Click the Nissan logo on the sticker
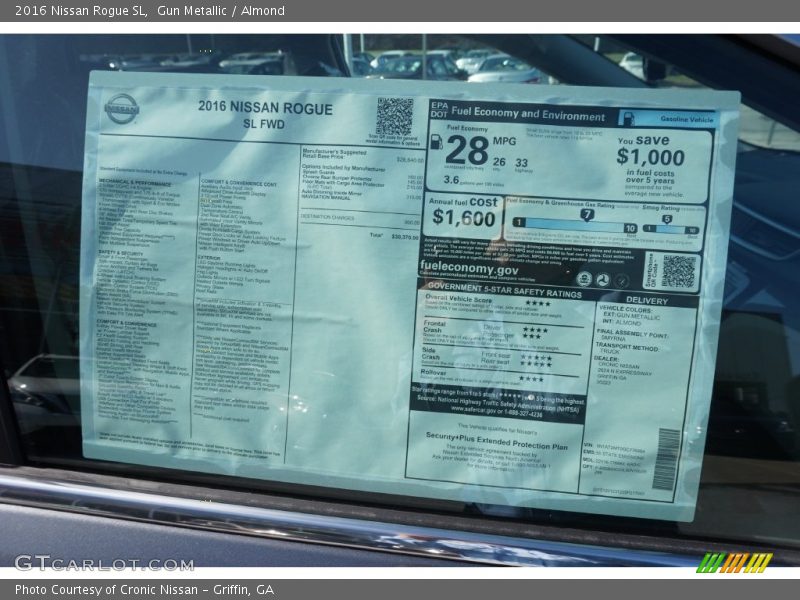Image resolution: width=800 pixels, height=600 pixels. (121, 108)
